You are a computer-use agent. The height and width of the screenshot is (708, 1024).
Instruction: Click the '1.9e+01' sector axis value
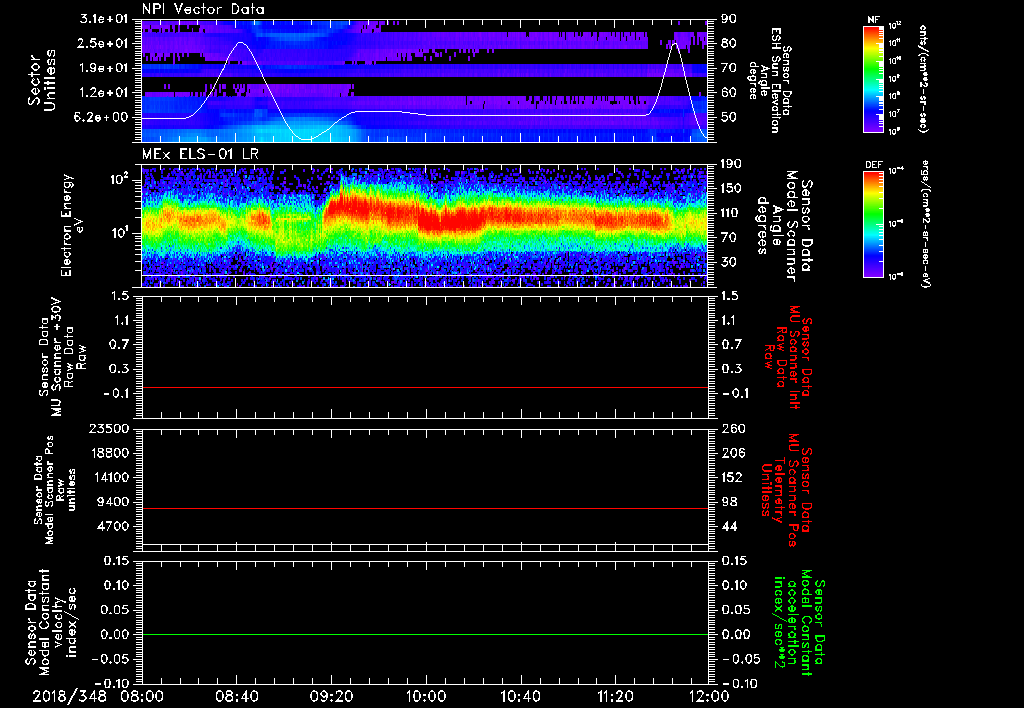(104, 68)
